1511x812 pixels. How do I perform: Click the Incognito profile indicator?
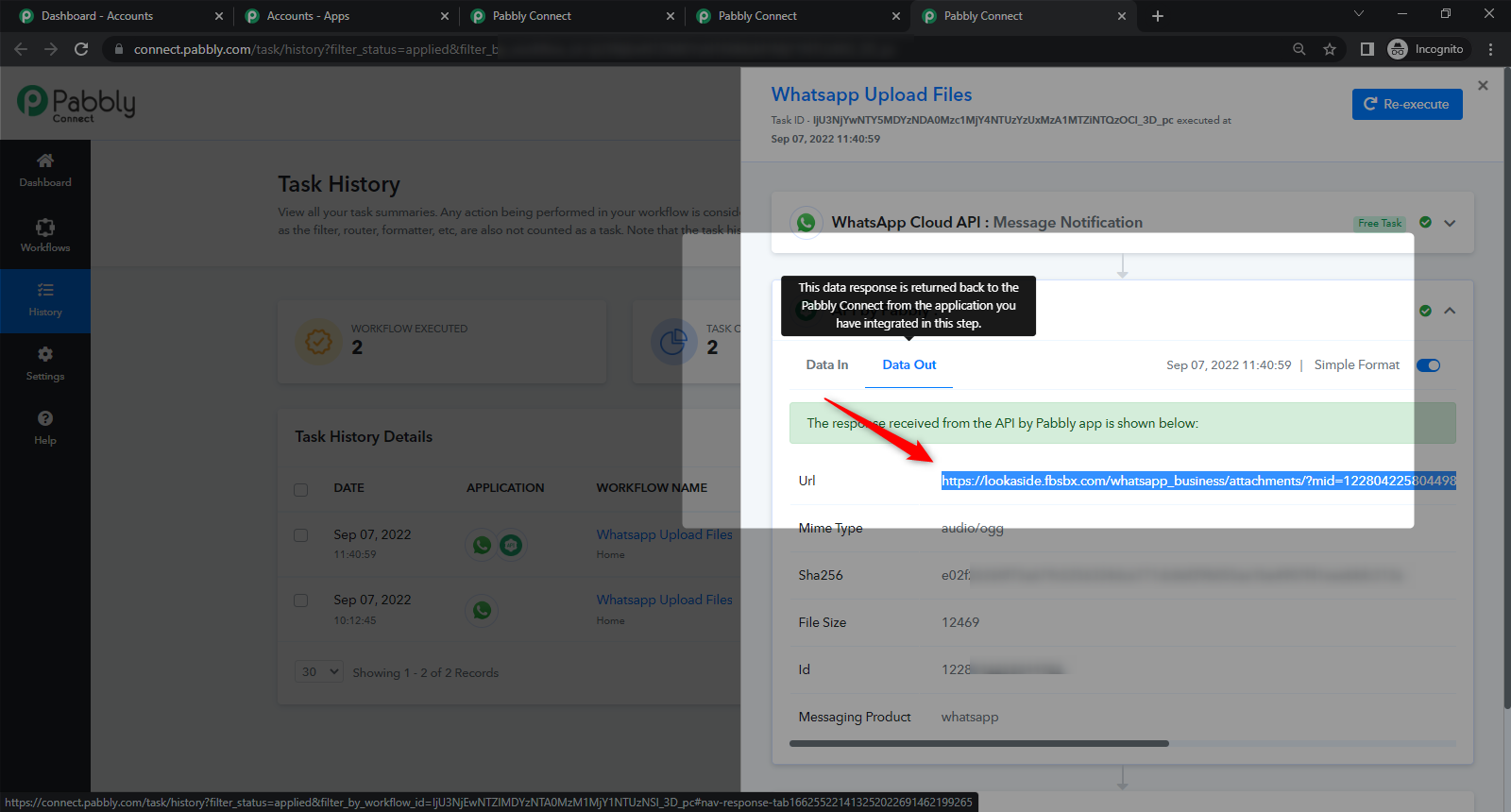[1426, 49]
